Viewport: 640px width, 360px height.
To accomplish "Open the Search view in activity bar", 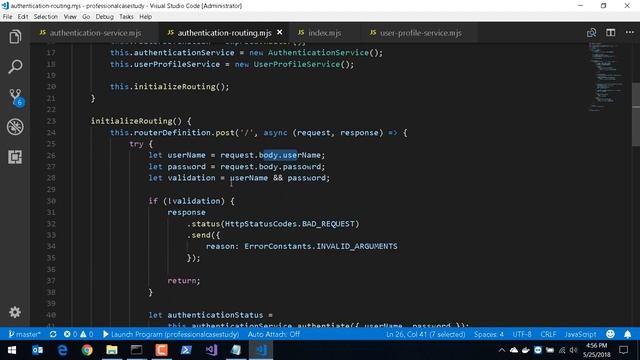I will (15, 67).
